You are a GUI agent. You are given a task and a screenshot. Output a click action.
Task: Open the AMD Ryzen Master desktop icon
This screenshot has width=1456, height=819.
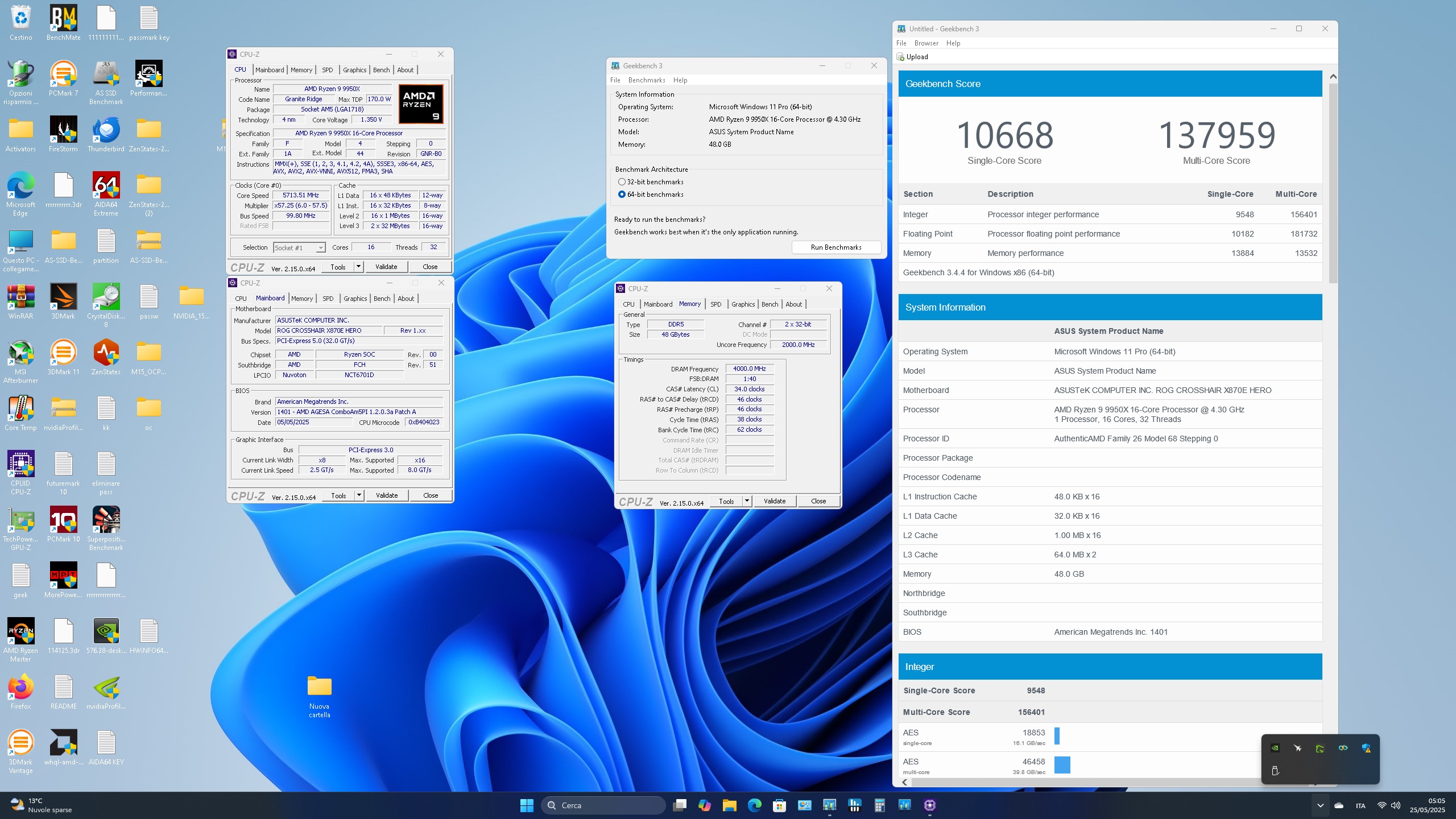(x=20, y=640)
